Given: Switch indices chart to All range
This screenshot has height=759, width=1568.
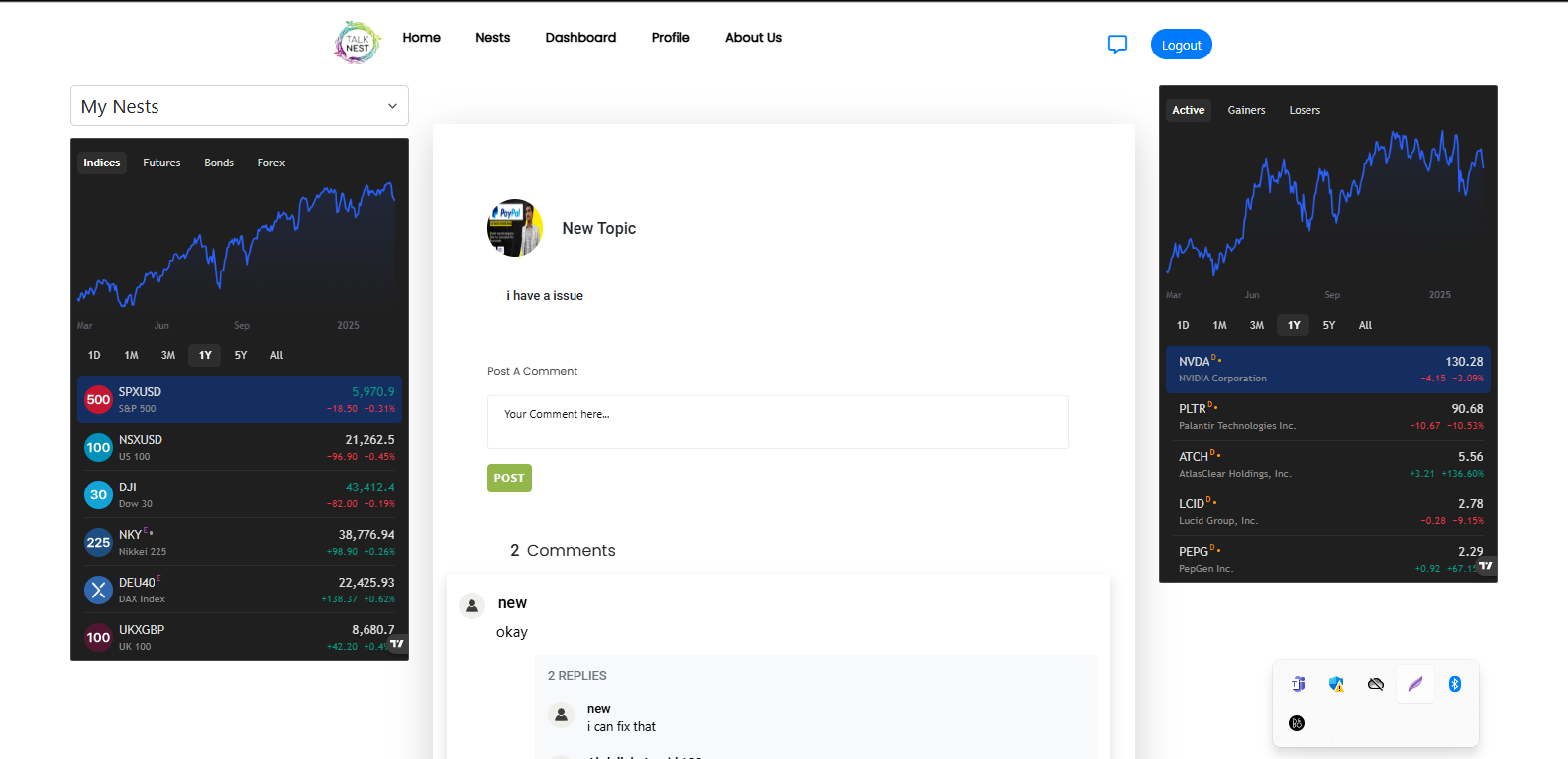Looking at the screenshot, I should (x=276, y=355).
